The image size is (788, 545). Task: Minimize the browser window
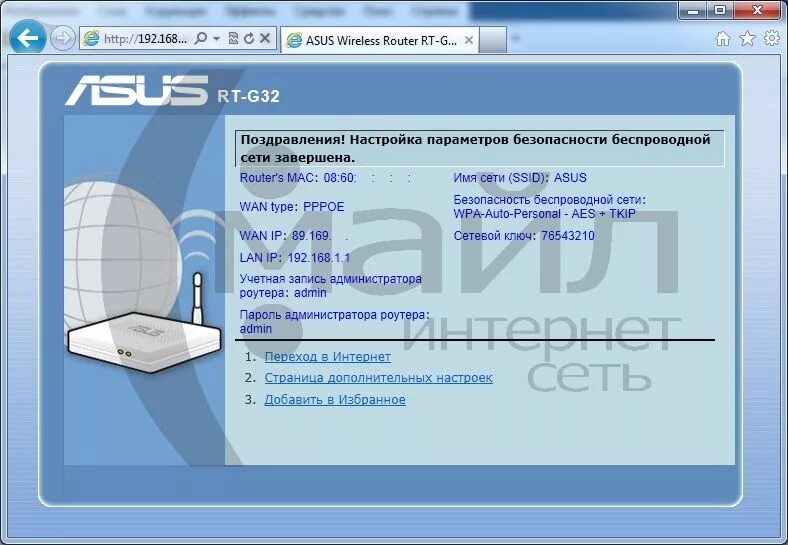[x=693, y=10]
